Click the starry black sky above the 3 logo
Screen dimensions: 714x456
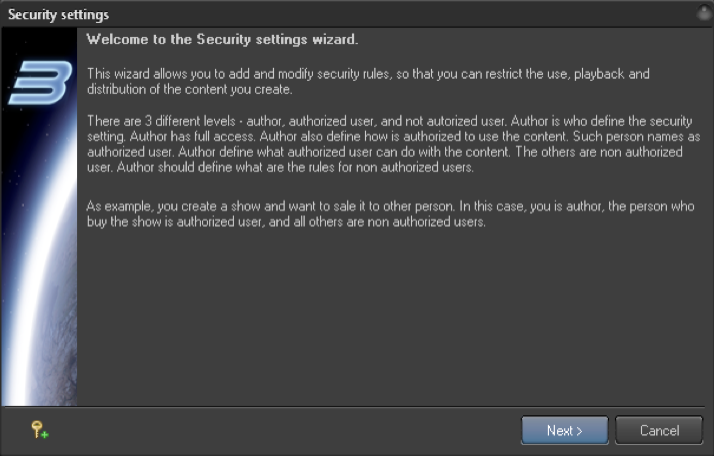[x=39, y=44]
